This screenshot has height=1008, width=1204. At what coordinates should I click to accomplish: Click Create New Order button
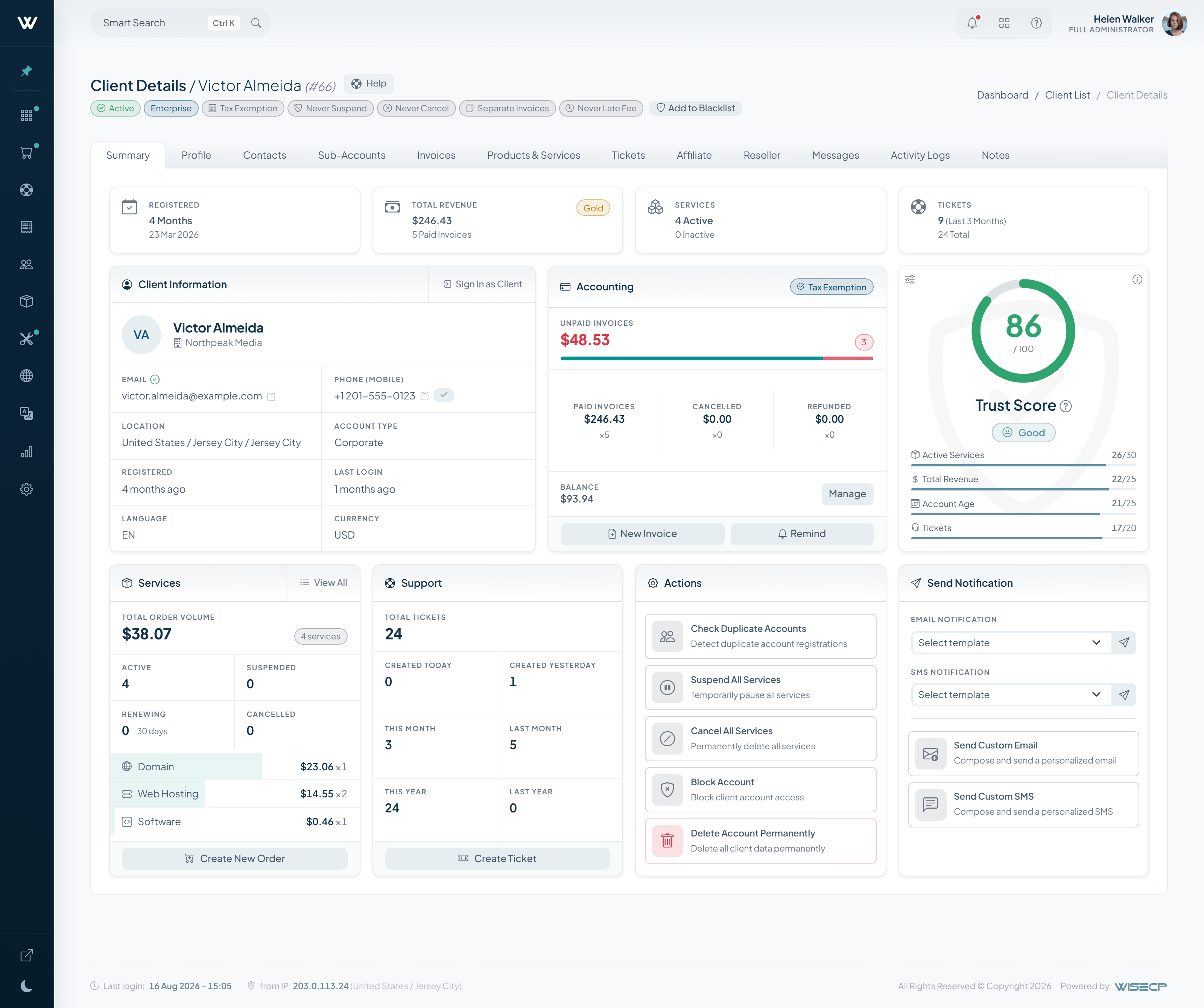tap(234, 858)
